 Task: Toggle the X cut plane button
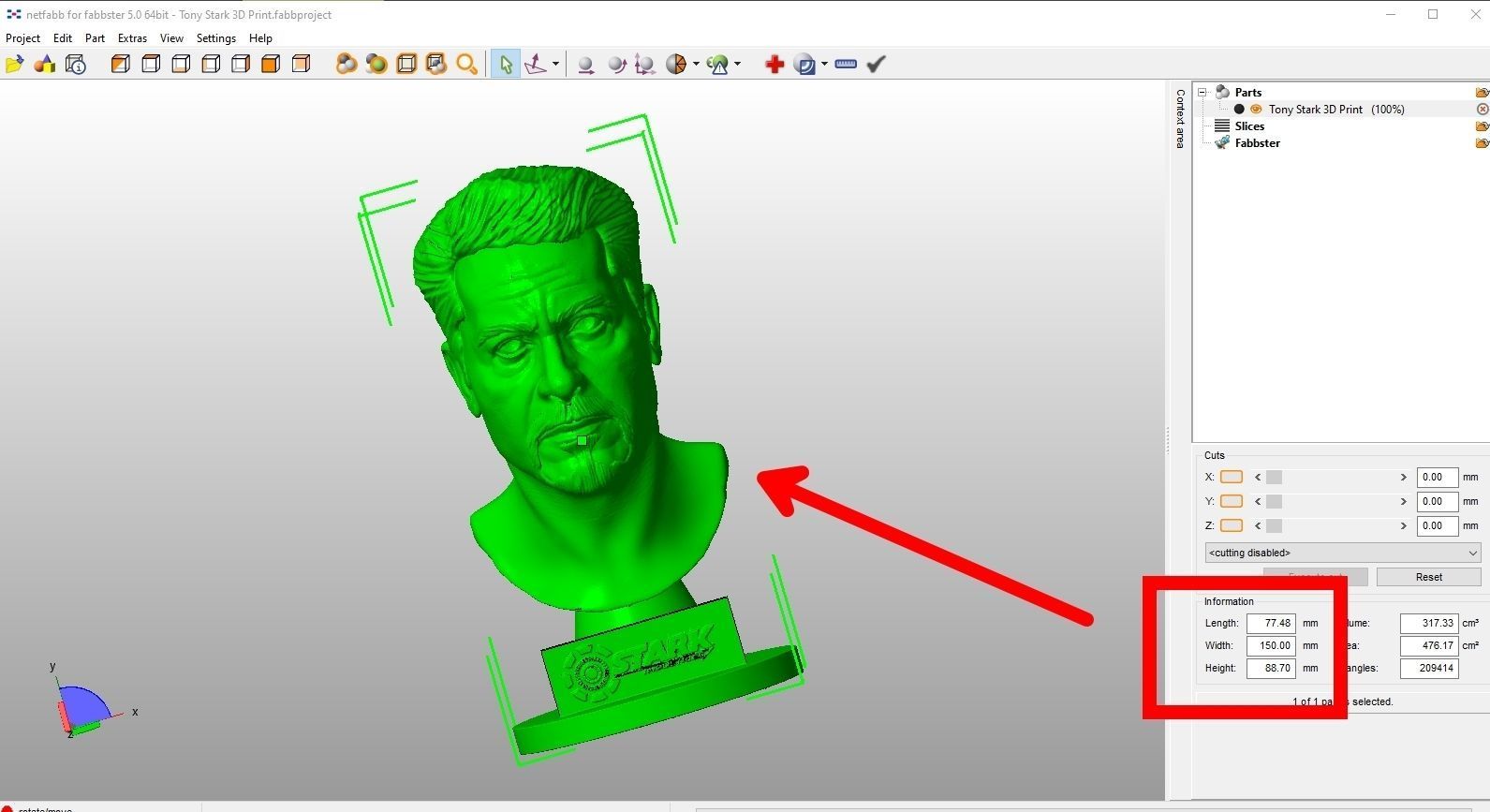tap(1232, 477)
